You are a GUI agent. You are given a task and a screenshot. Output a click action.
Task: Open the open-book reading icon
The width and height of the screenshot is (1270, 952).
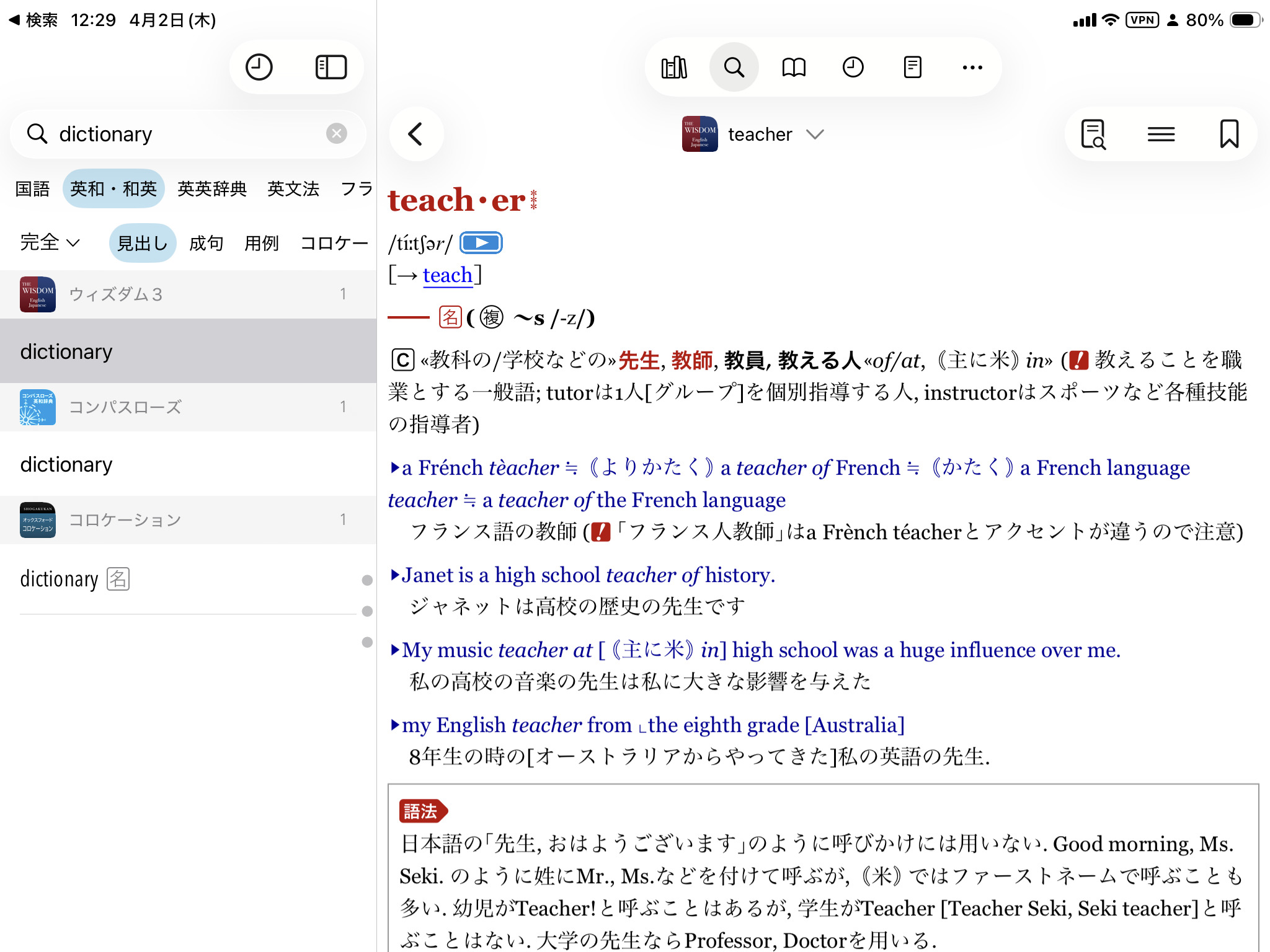(x=793, y=67)
